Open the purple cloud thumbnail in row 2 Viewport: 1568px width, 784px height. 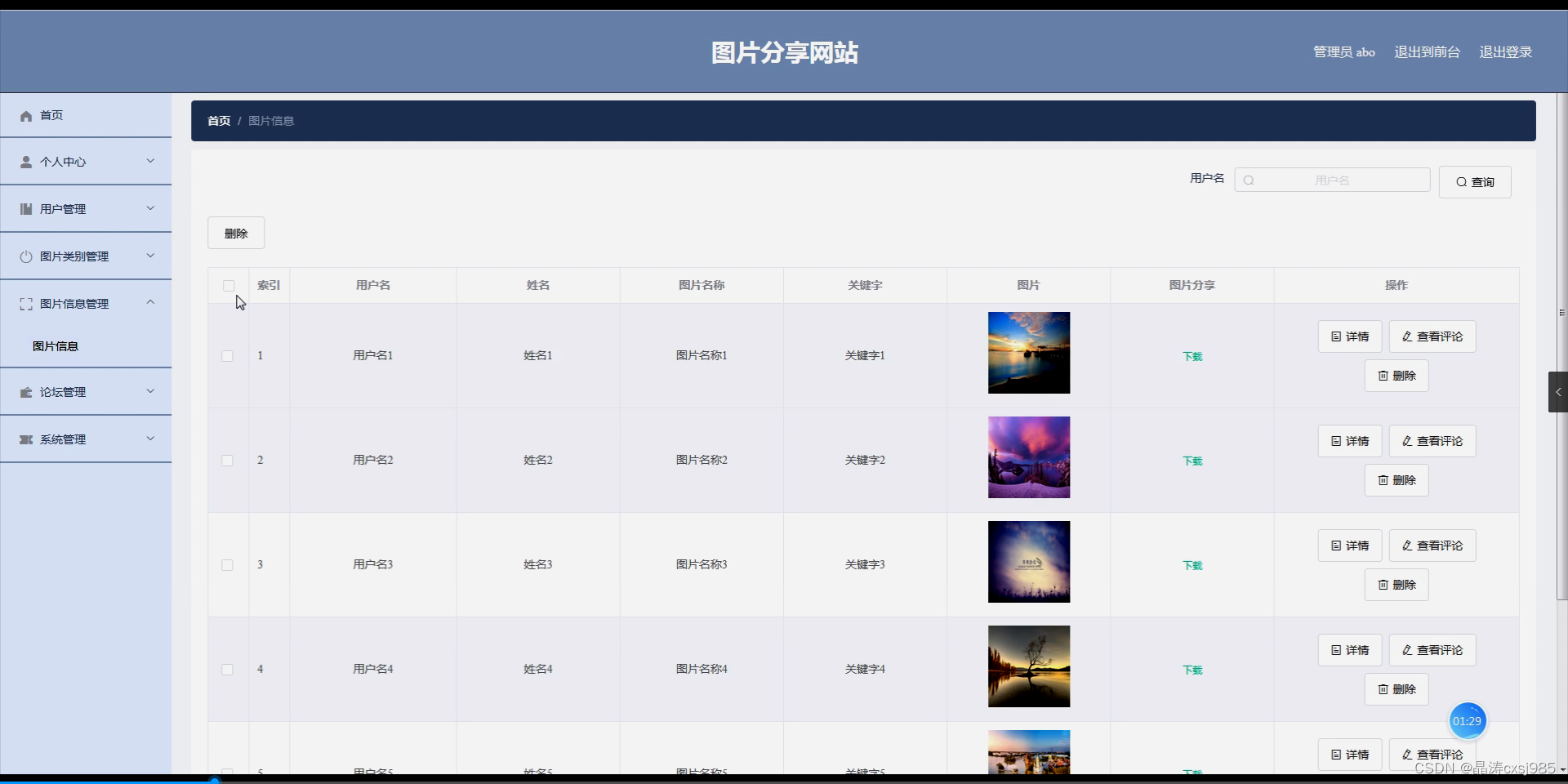[x=1029, y=457]
